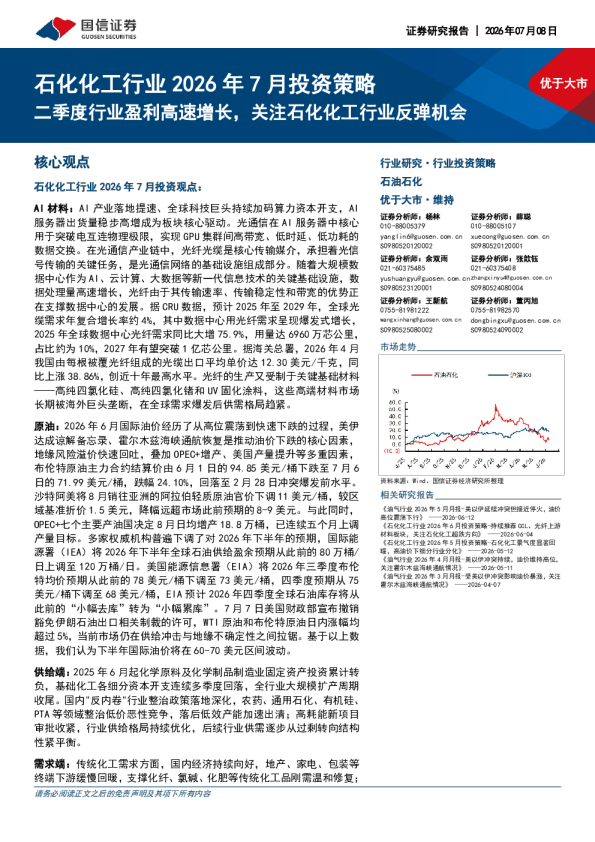Click the 行业研究·行业投资策略 category heading
595x842 pixels.
click(x=438, y=163)
